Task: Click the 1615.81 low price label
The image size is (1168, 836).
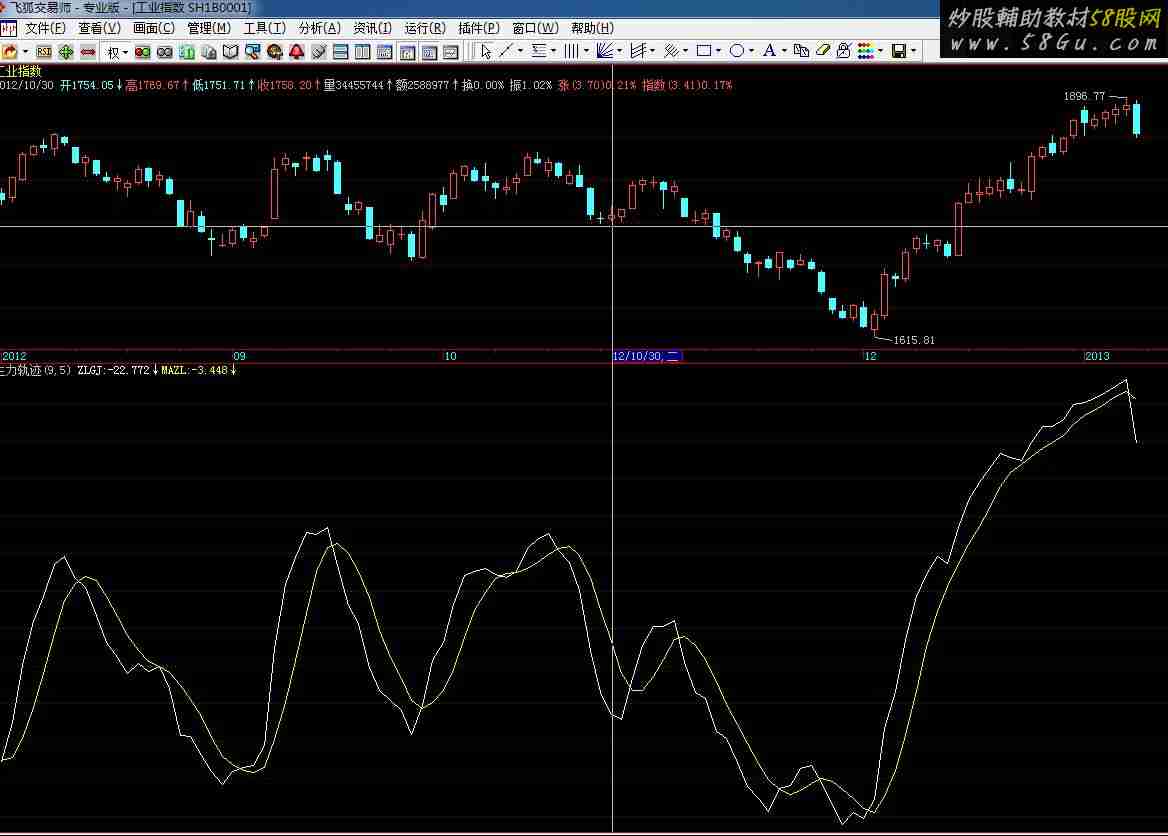Action: (914, 341)
